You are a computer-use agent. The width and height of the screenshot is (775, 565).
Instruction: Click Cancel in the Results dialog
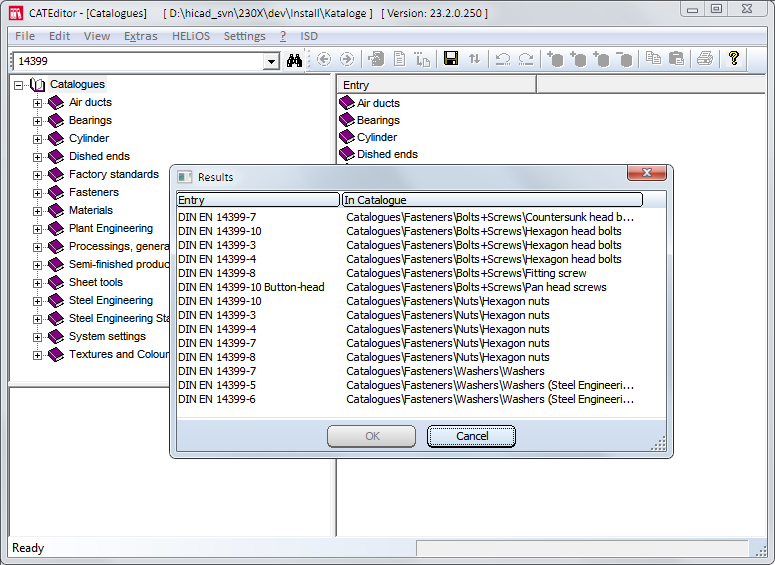(472, 436)
